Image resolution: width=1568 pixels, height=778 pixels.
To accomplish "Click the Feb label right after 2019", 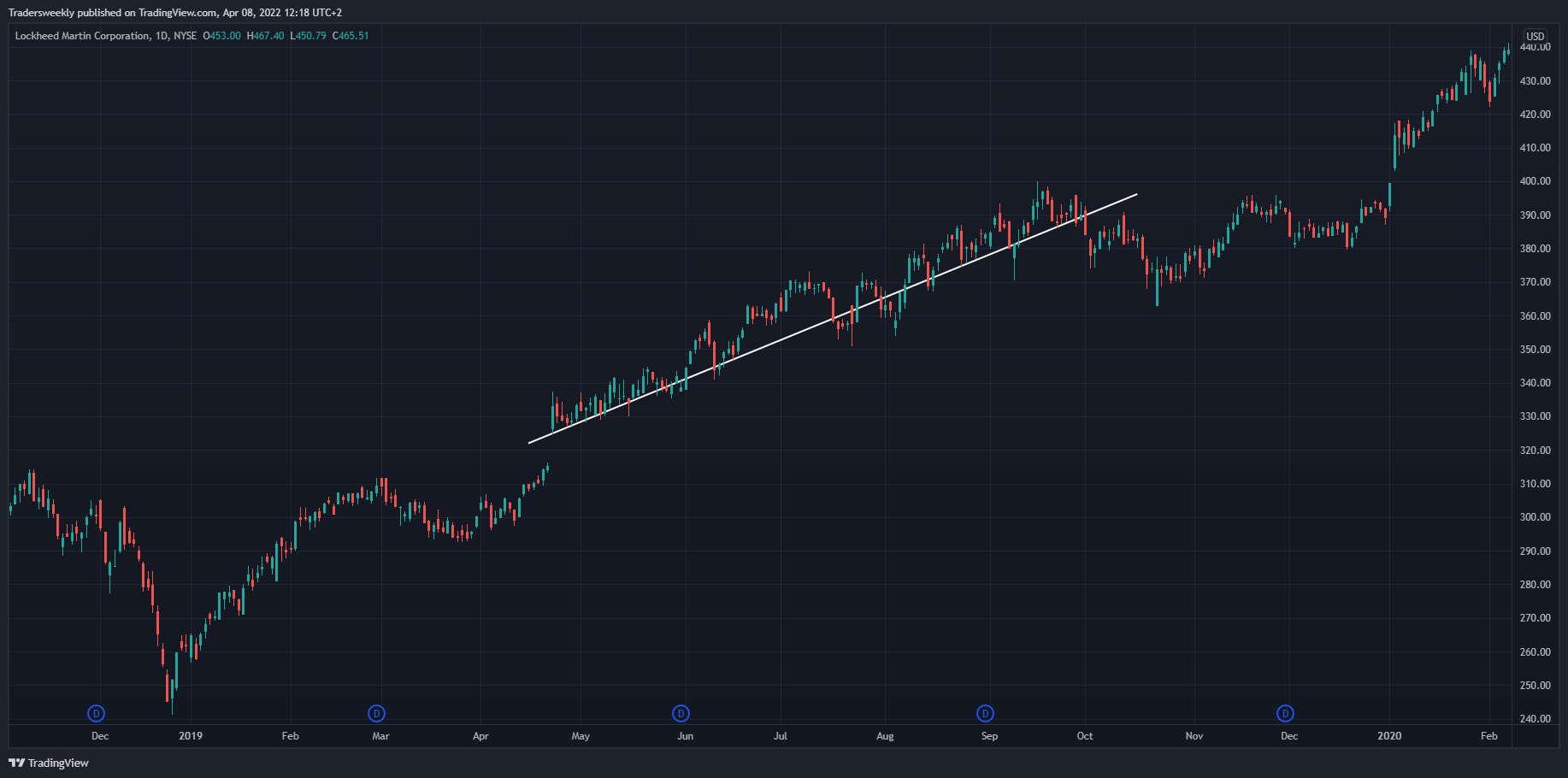I will click(291, 736).
